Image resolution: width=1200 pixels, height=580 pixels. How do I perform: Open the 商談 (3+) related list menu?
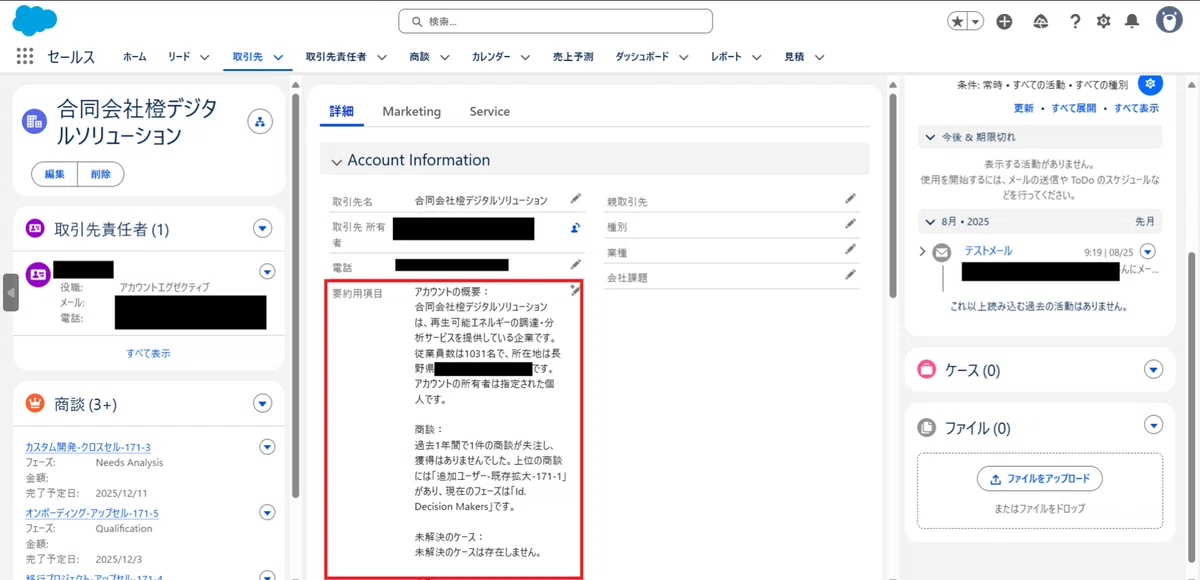[263, 404]
